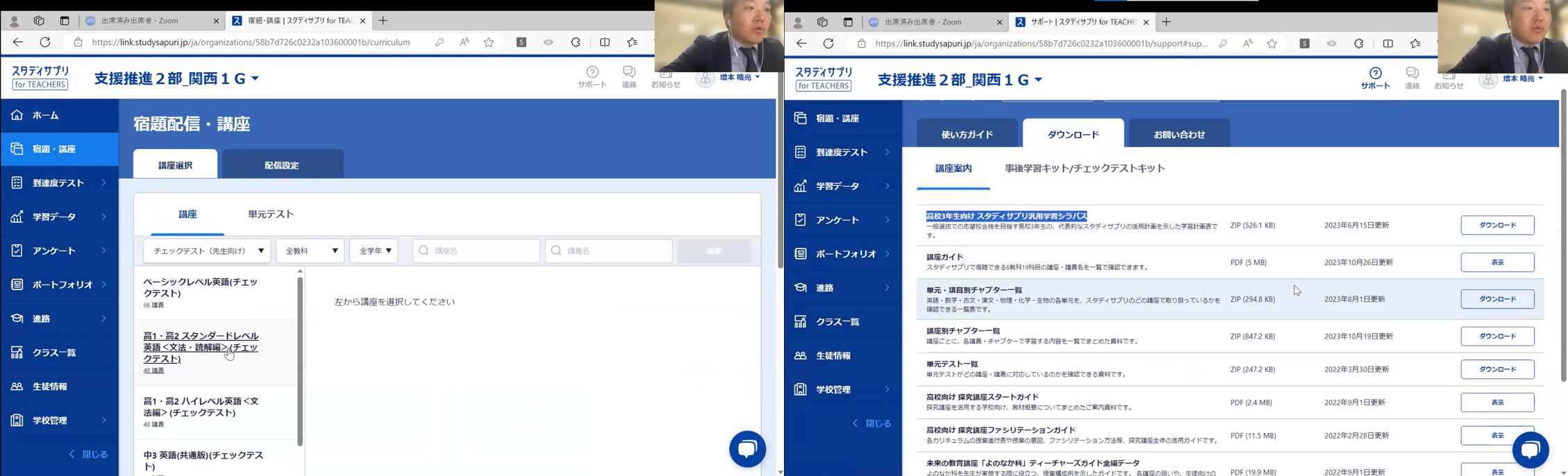Open split screen icon in the left browser toolbar
Viewport: 1568px width, 476px height.
coord(605,42)
